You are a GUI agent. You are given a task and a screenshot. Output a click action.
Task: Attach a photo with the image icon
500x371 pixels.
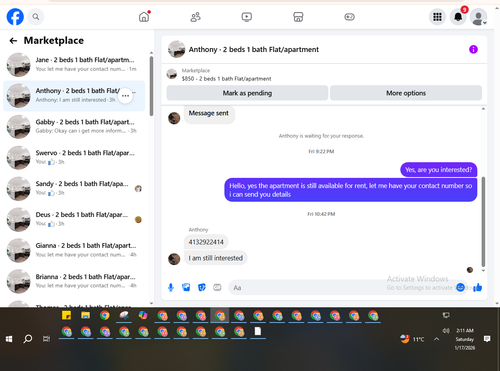point(186,287)
